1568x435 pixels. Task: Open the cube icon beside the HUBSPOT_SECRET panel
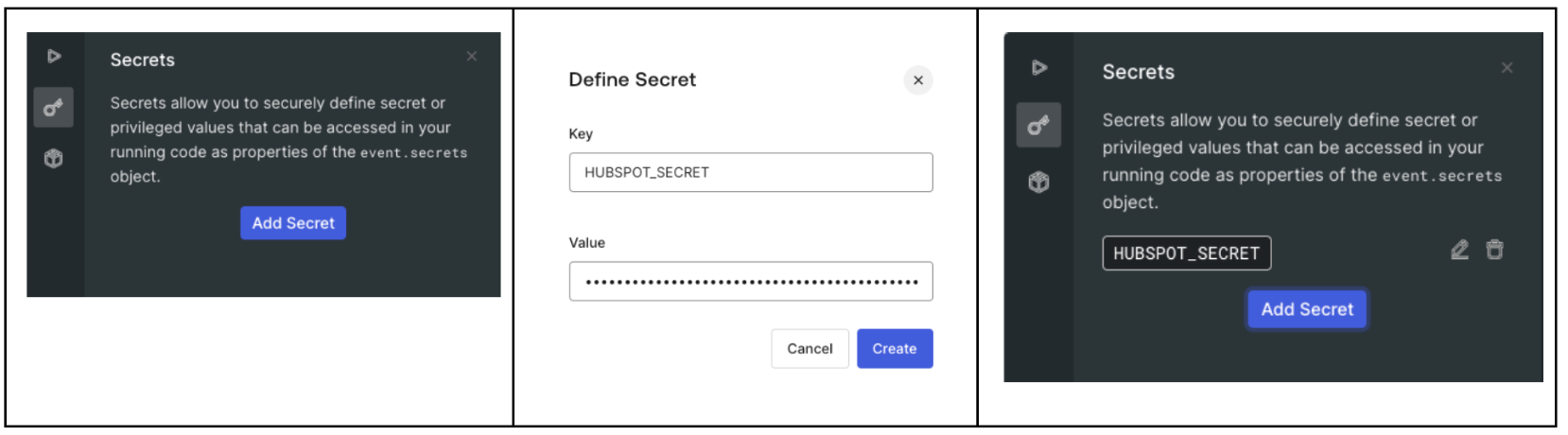click(x=1038, y=182)
